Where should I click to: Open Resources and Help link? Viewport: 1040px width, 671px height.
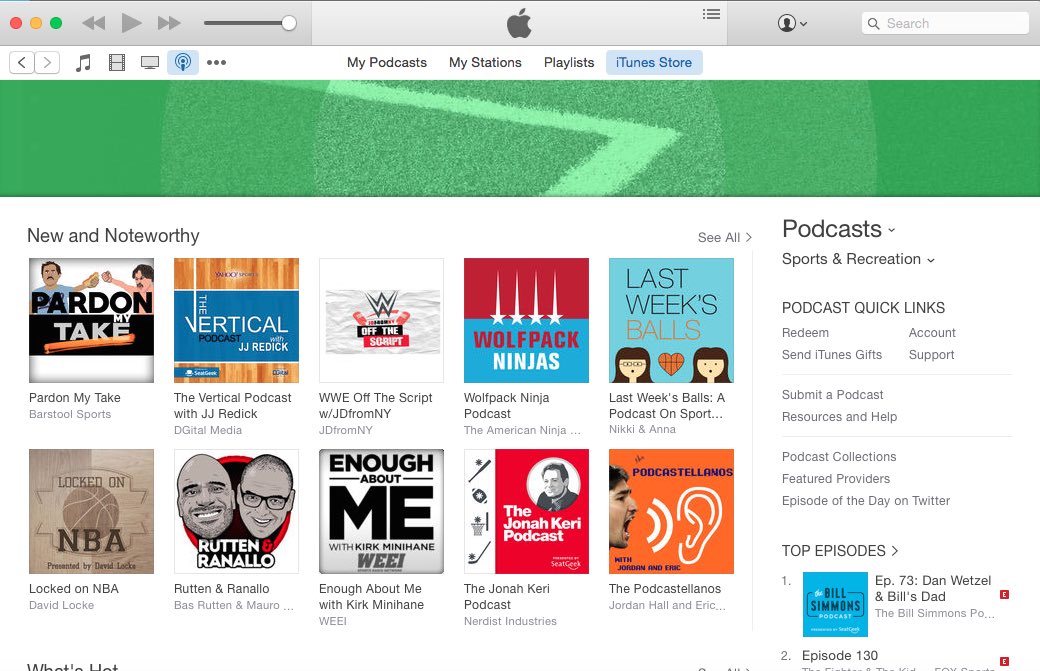[x=839, y=416]
